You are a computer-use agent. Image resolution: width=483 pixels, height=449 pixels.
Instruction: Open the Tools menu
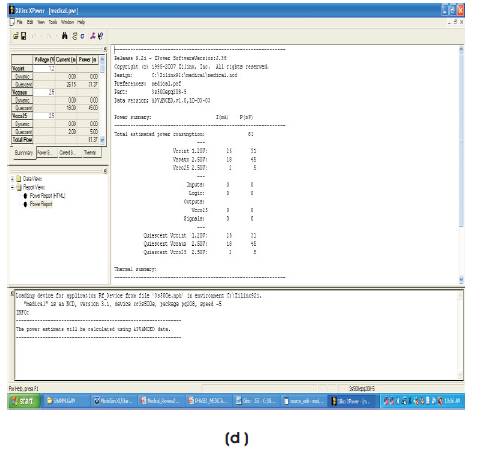53,22
